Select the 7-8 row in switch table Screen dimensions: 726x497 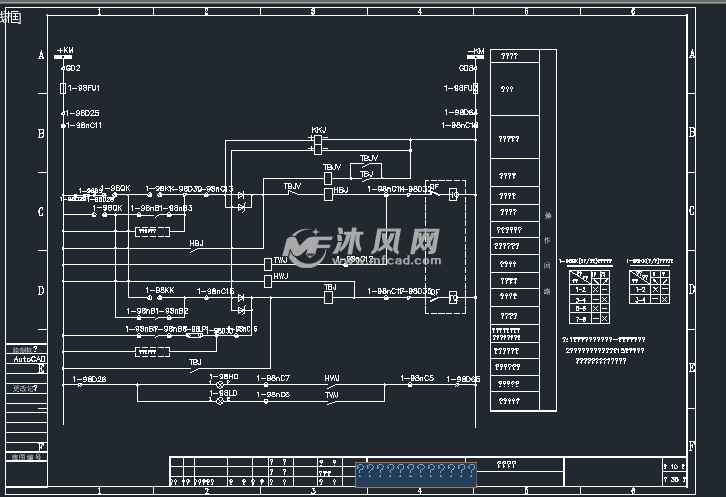point(589,319)
